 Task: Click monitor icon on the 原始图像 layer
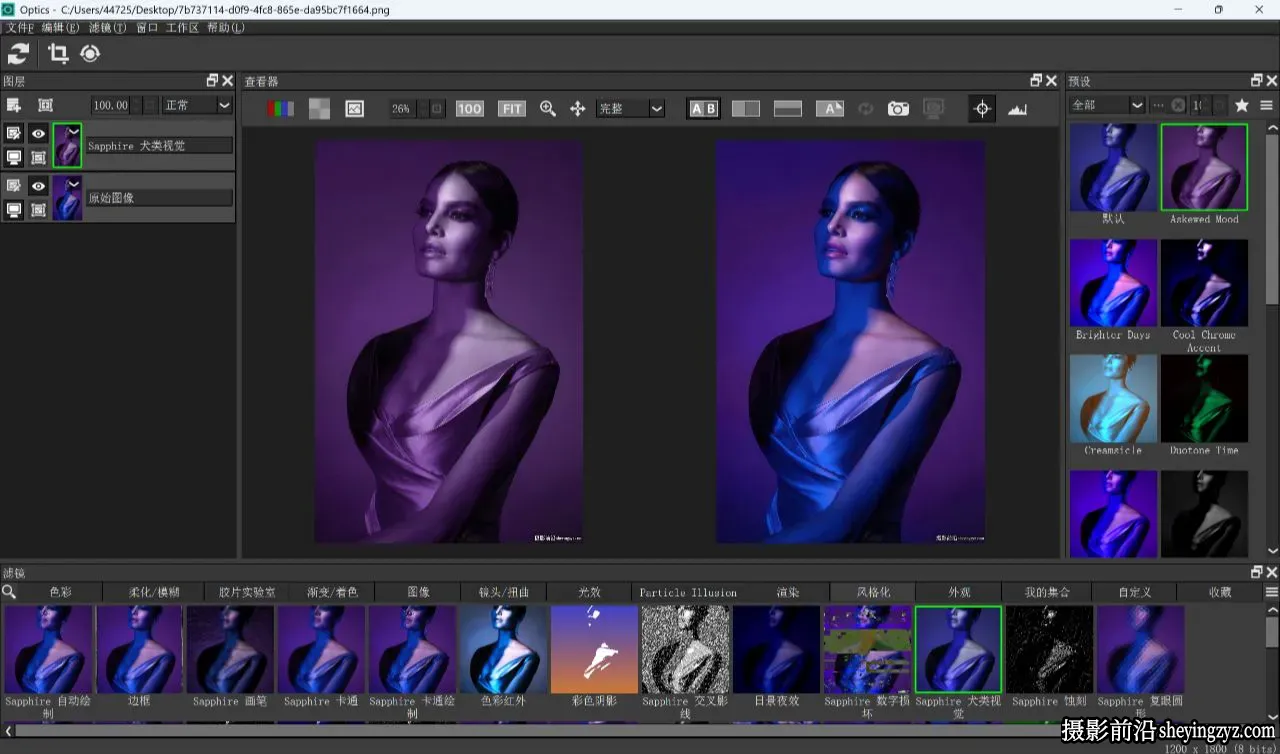[x=14, y=210]
